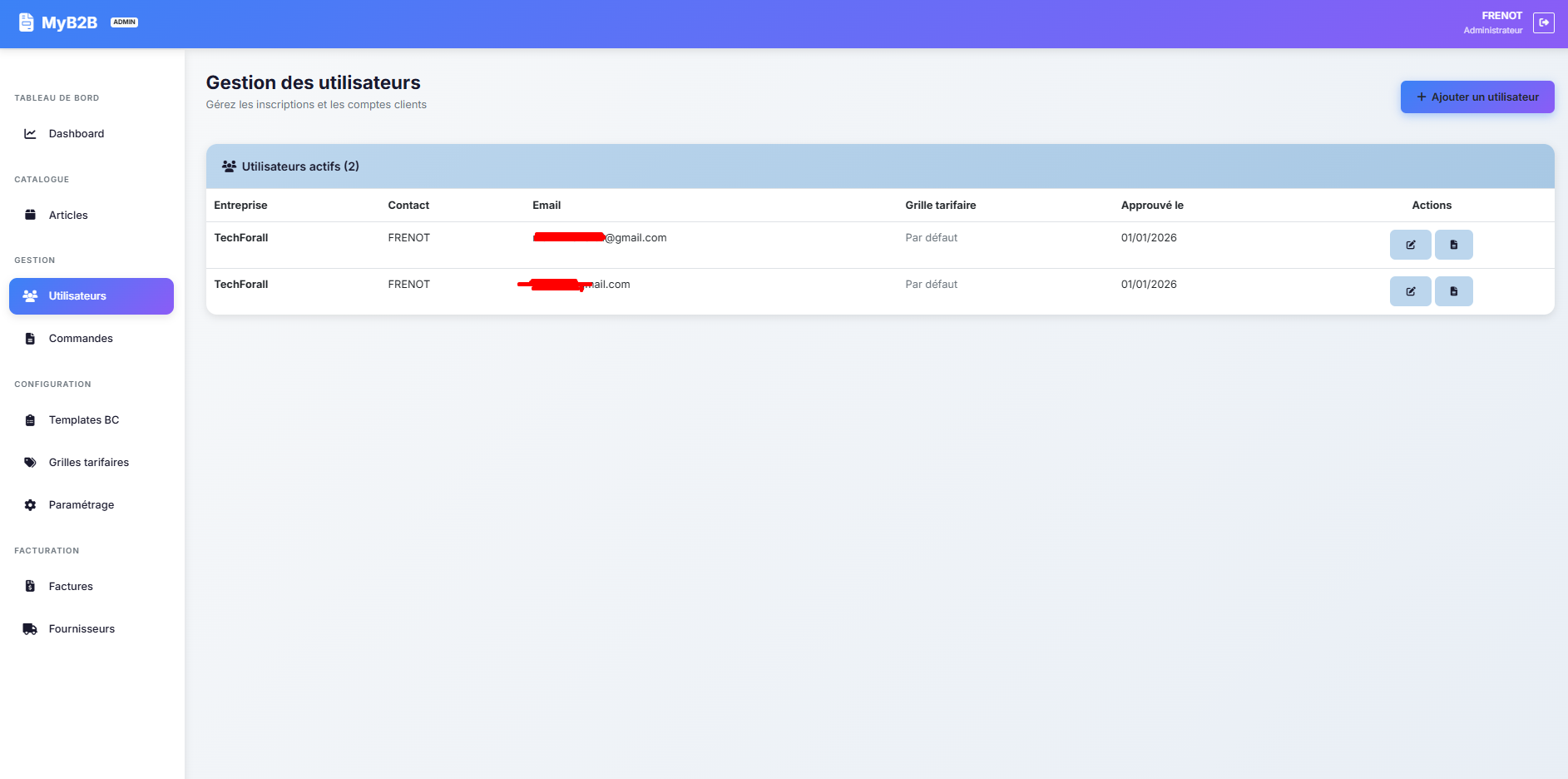Screen dimensions: 1568x779
Task: Click the Paramétrage gear icon
Action: pos(30,505)
